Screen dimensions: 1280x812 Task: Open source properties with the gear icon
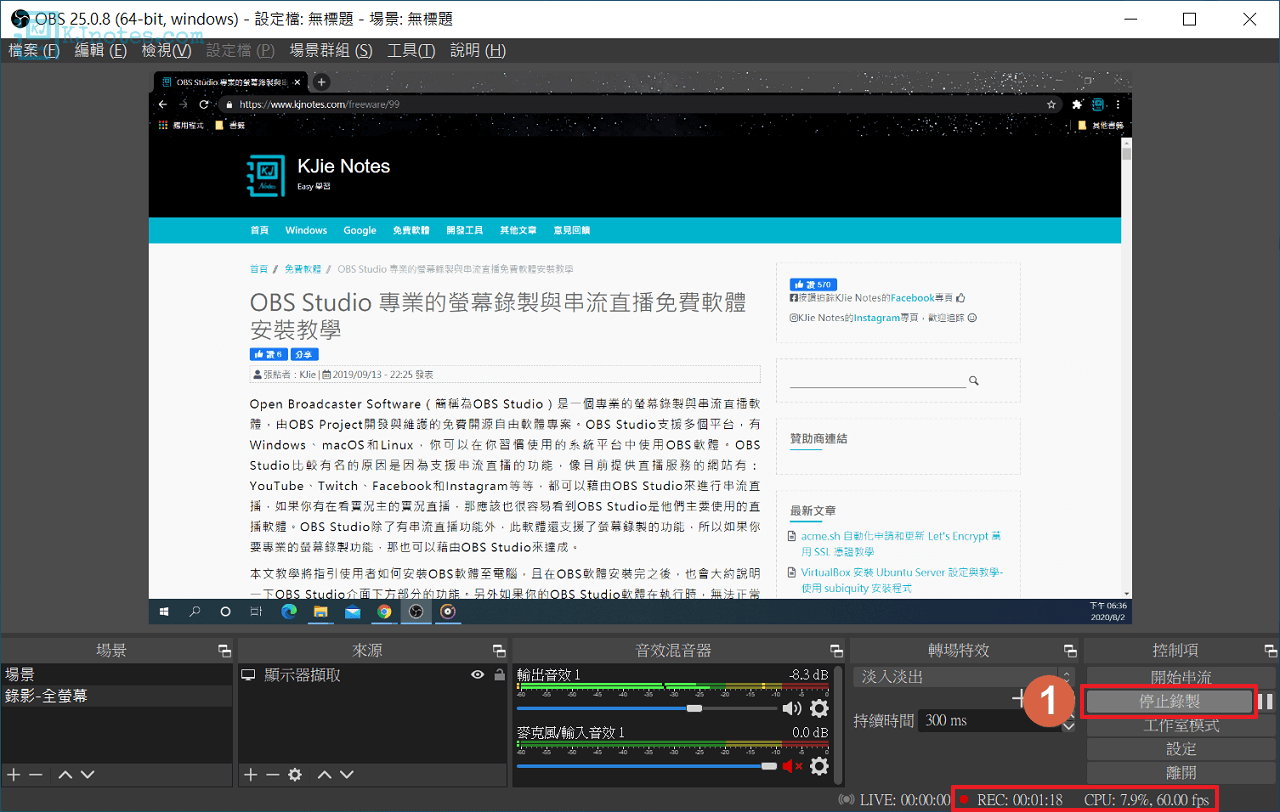point(295,775)
